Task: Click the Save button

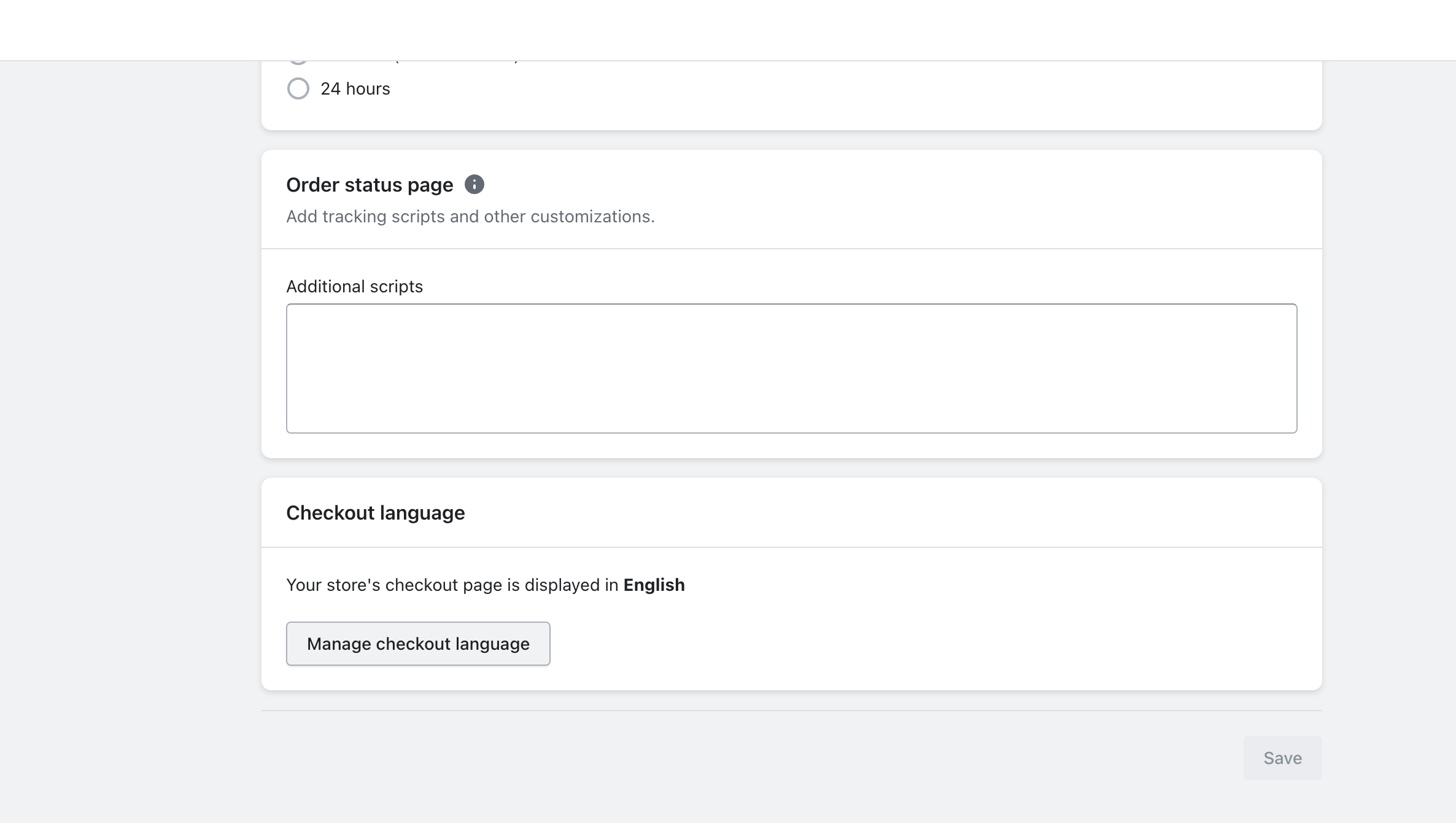Action: (x=1282, y=758)
